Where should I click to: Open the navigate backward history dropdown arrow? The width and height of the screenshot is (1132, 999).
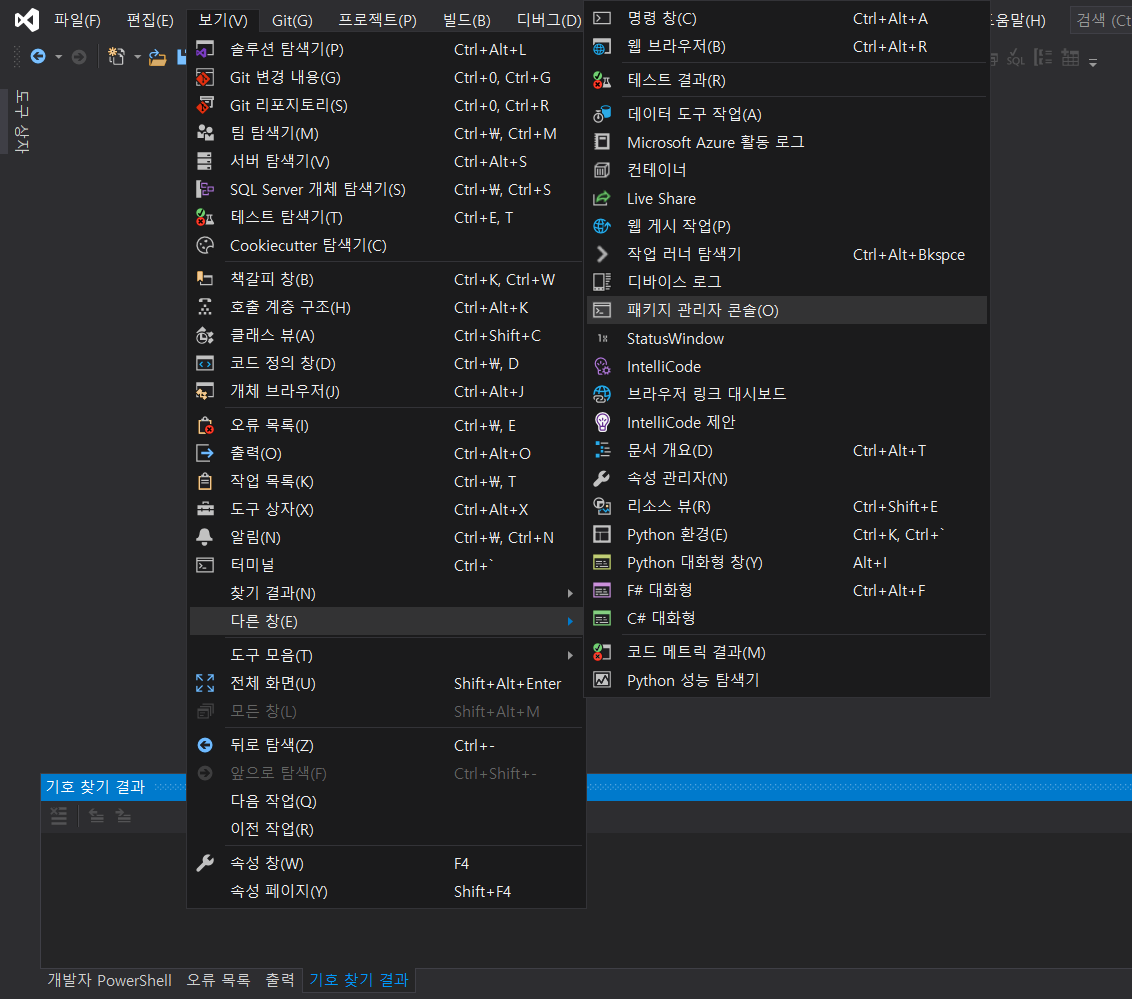58,57
